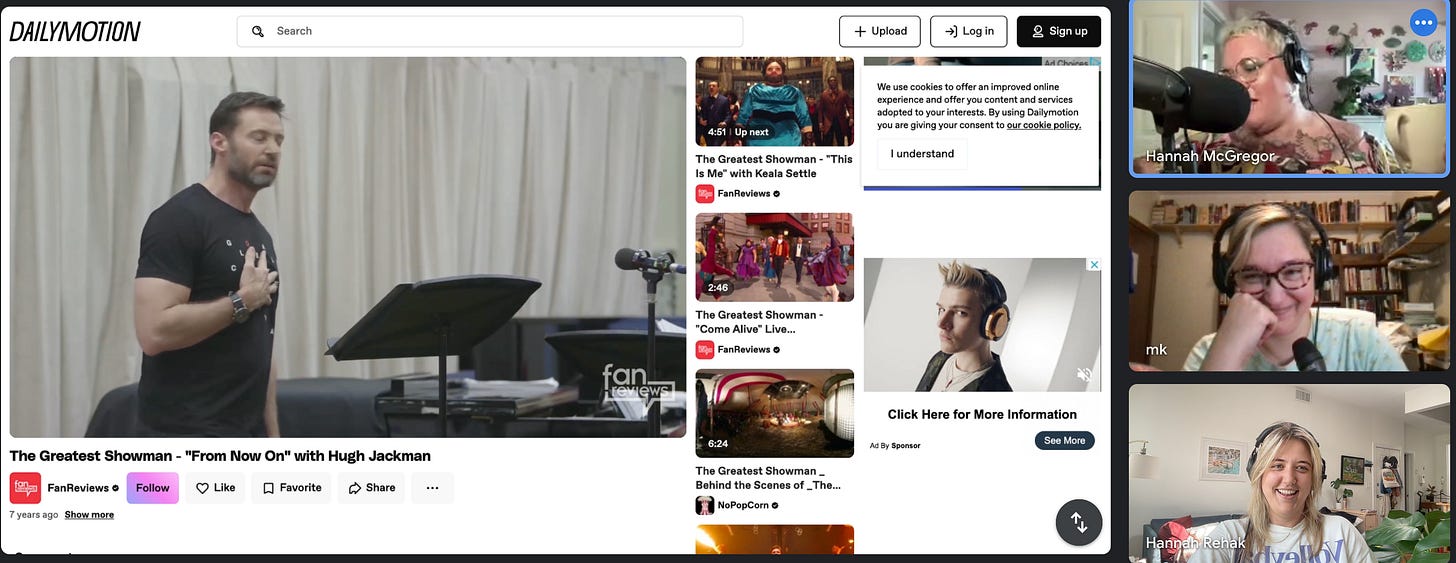
Task: Open "This Is Me" with Keala Settle title
Action: coord(774,166)
